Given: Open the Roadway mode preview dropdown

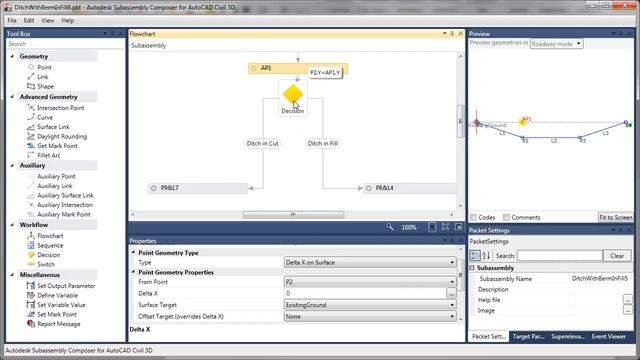Looking at the screenshot, I should pyautogui.click(x=556, y=44).
